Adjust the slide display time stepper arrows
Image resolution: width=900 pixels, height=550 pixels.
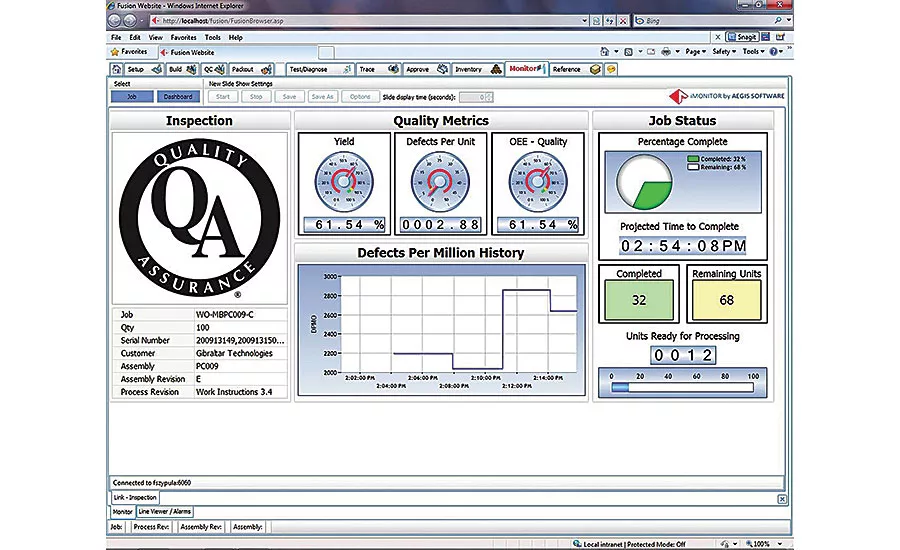point(489,97)
